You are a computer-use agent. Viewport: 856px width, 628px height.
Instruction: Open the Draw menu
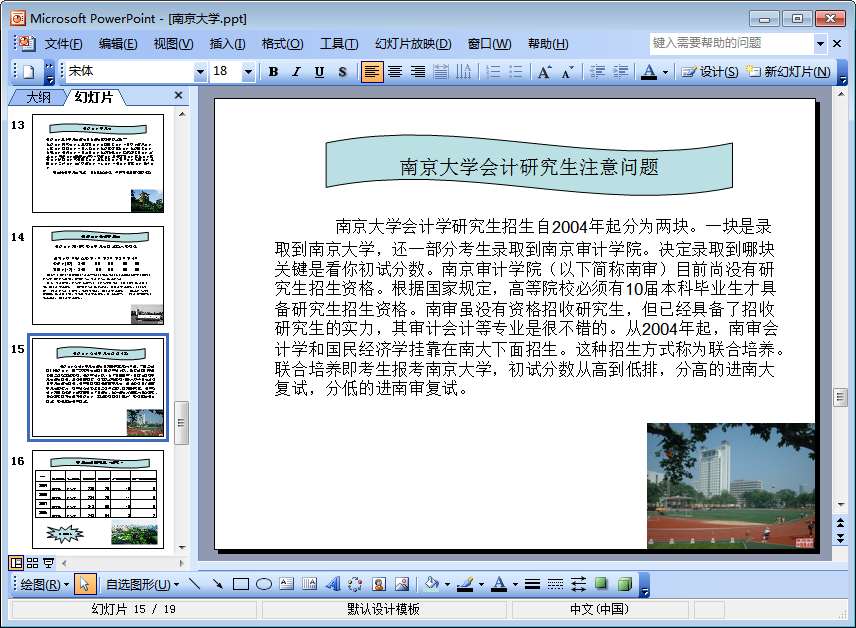click(x=45, y=584)
